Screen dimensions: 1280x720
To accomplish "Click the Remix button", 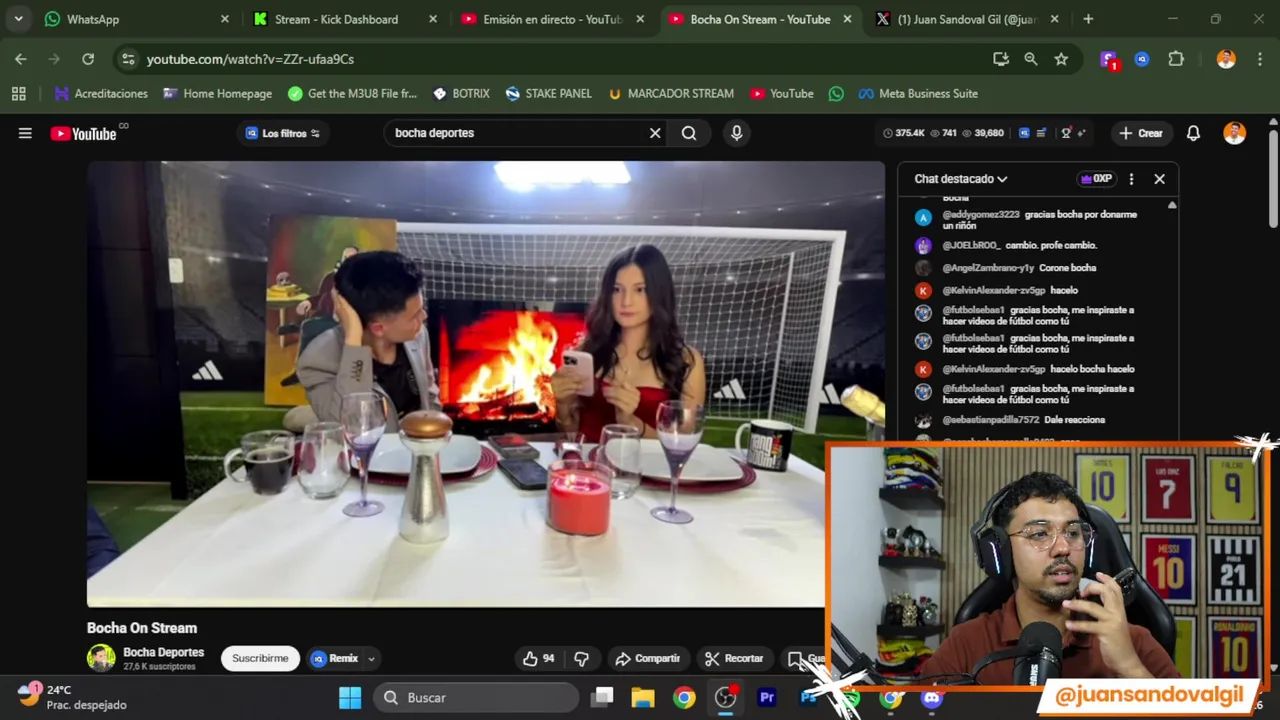I will [335, 658].
